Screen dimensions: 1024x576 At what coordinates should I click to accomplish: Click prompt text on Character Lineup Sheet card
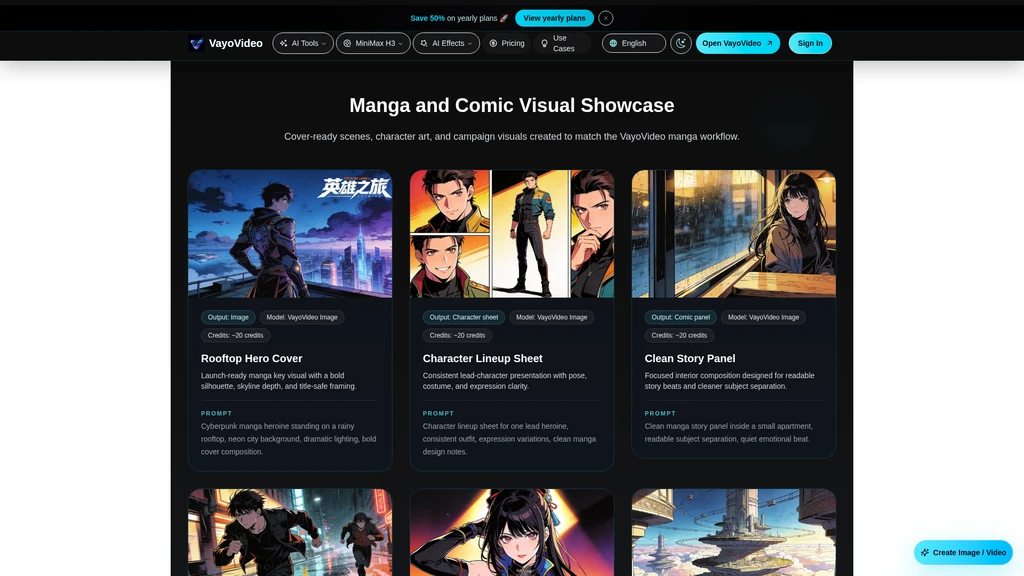point(509,439)
